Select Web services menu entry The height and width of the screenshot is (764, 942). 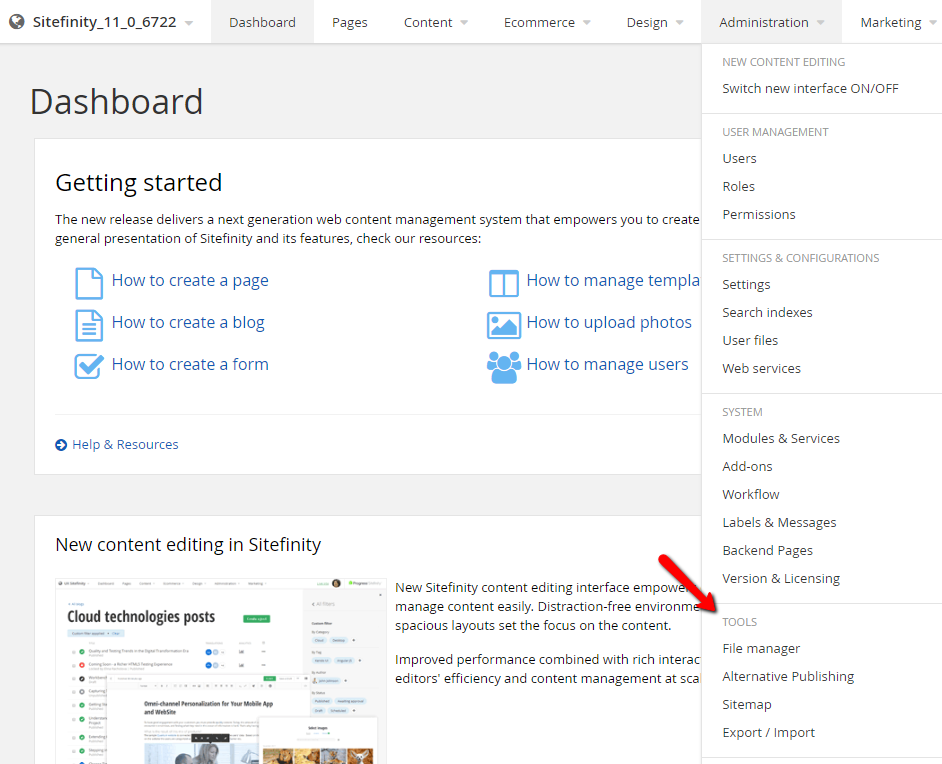click(x=761, y=368)
